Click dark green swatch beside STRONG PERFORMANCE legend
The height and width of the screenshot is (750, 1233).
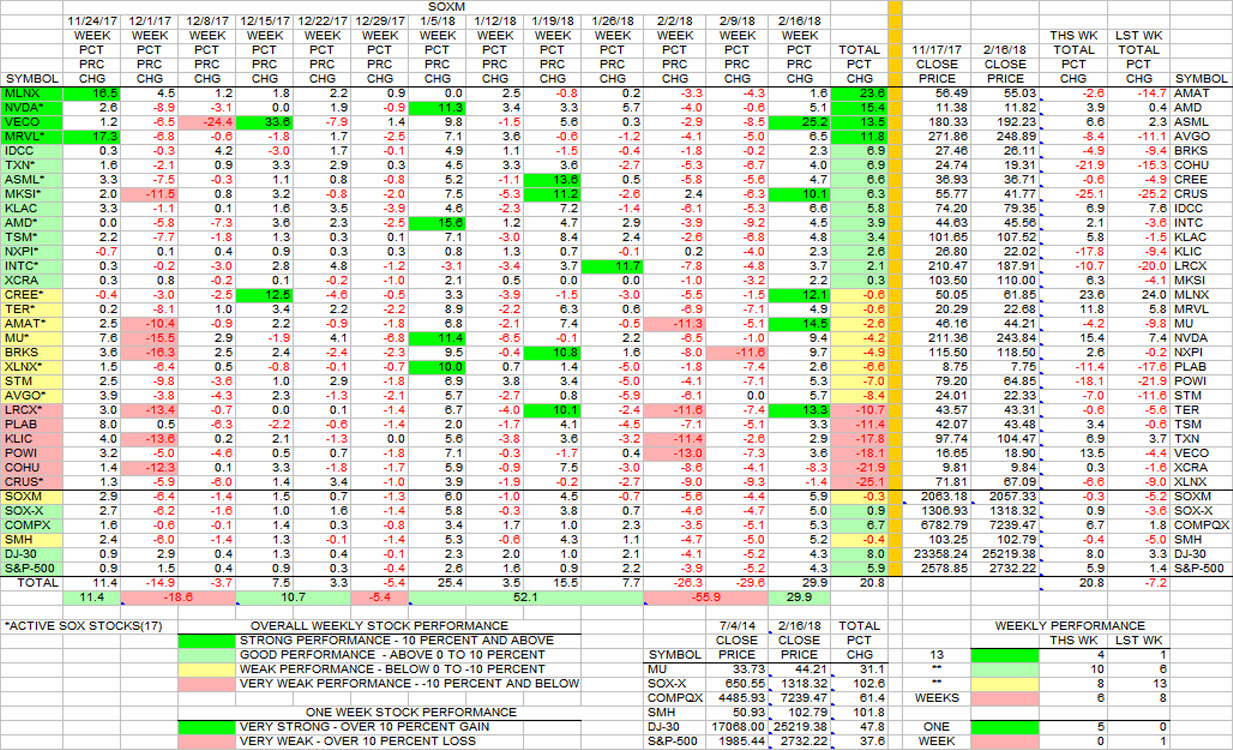tap(207, 640)
